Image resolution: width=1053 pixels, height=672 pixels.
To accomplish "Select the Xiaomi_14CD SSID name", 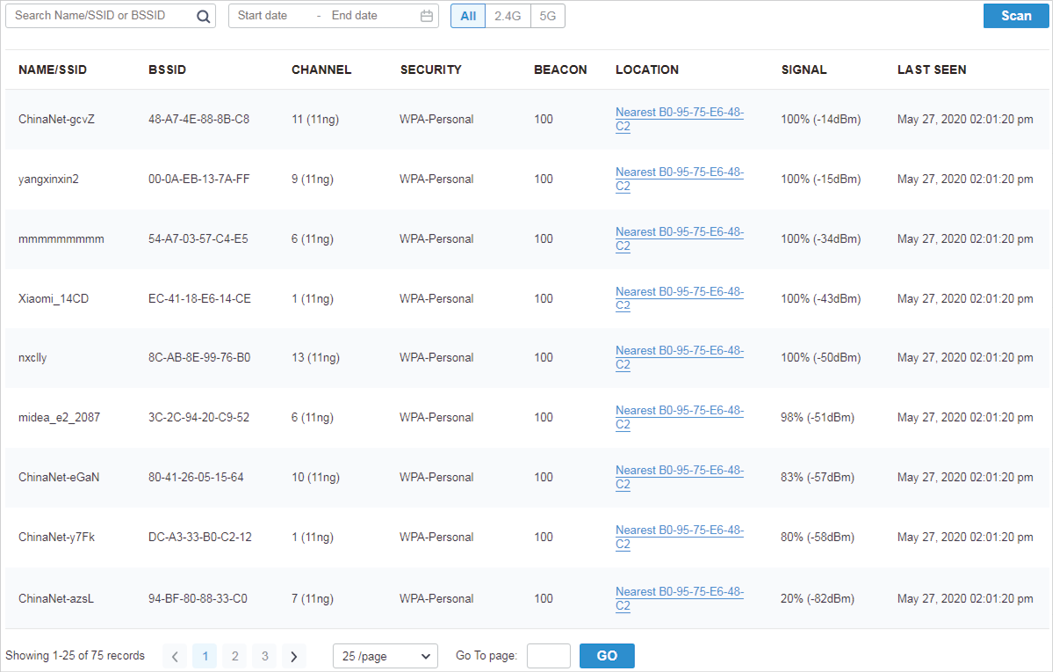I will click(54, 299).
